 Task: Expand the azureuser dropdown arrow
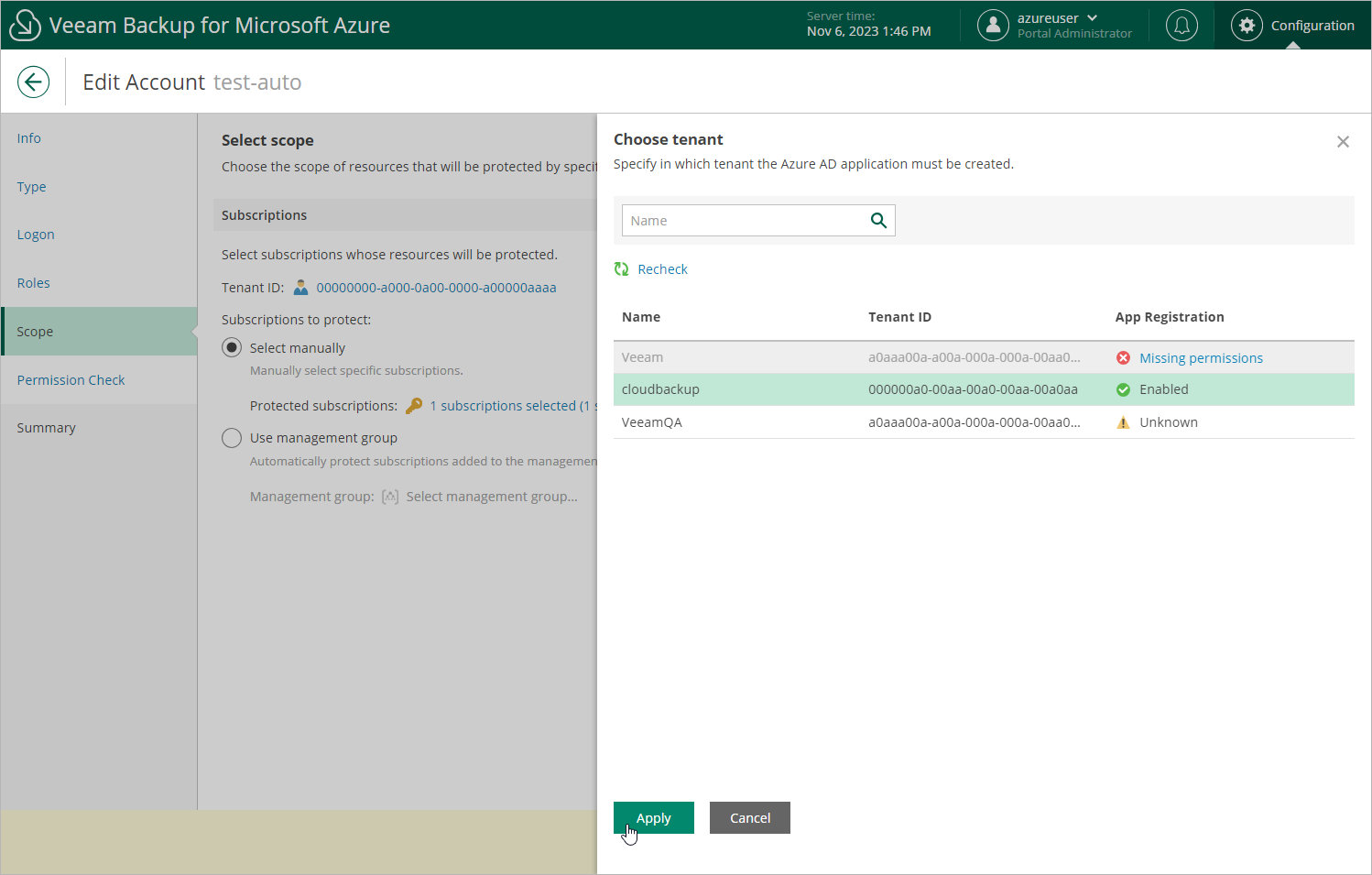pyautogui.click(x=1092, y=18)
